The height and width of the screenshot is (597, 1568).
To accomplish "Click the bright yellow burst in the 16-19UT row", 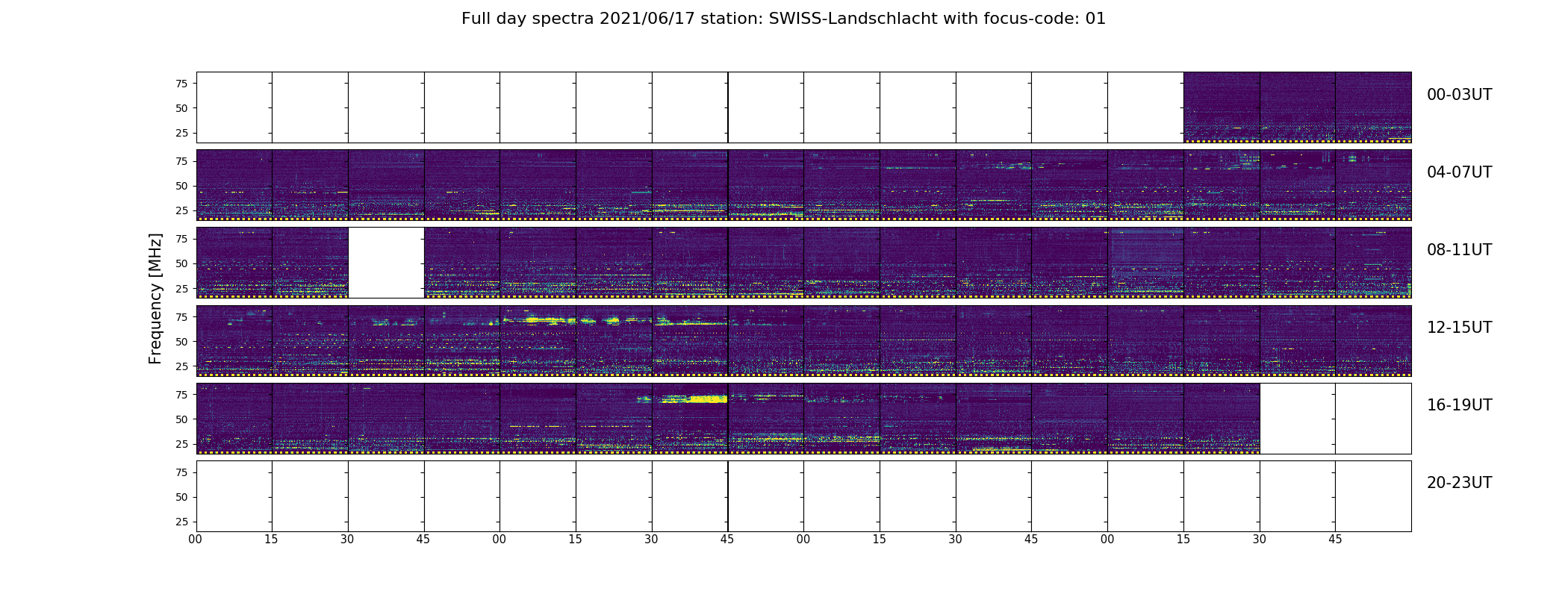I will click(x=707, y=399).
